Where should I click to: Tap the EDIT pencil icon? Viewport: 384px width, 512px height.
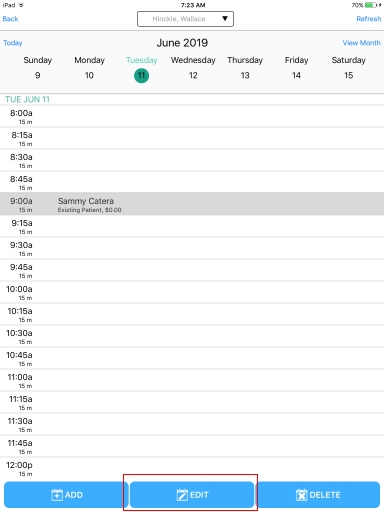[182, 495]
